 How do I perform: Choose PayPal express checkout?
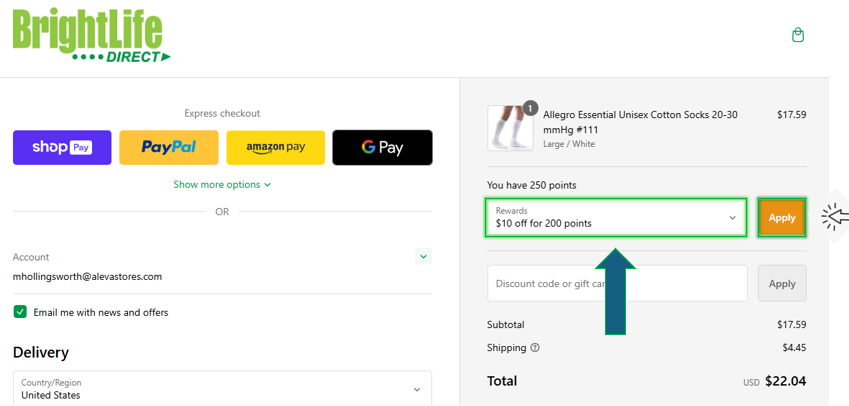pyautogui.click(x=169, y=147)
